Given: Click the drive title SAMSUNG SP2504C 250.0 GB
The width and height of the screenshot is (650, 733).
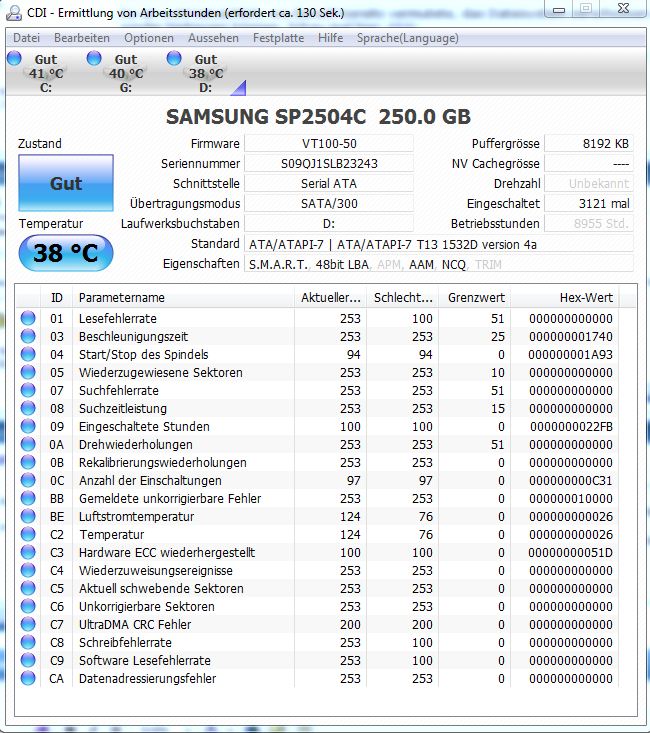Looking at the screenshot, I should tap(318, 117).
